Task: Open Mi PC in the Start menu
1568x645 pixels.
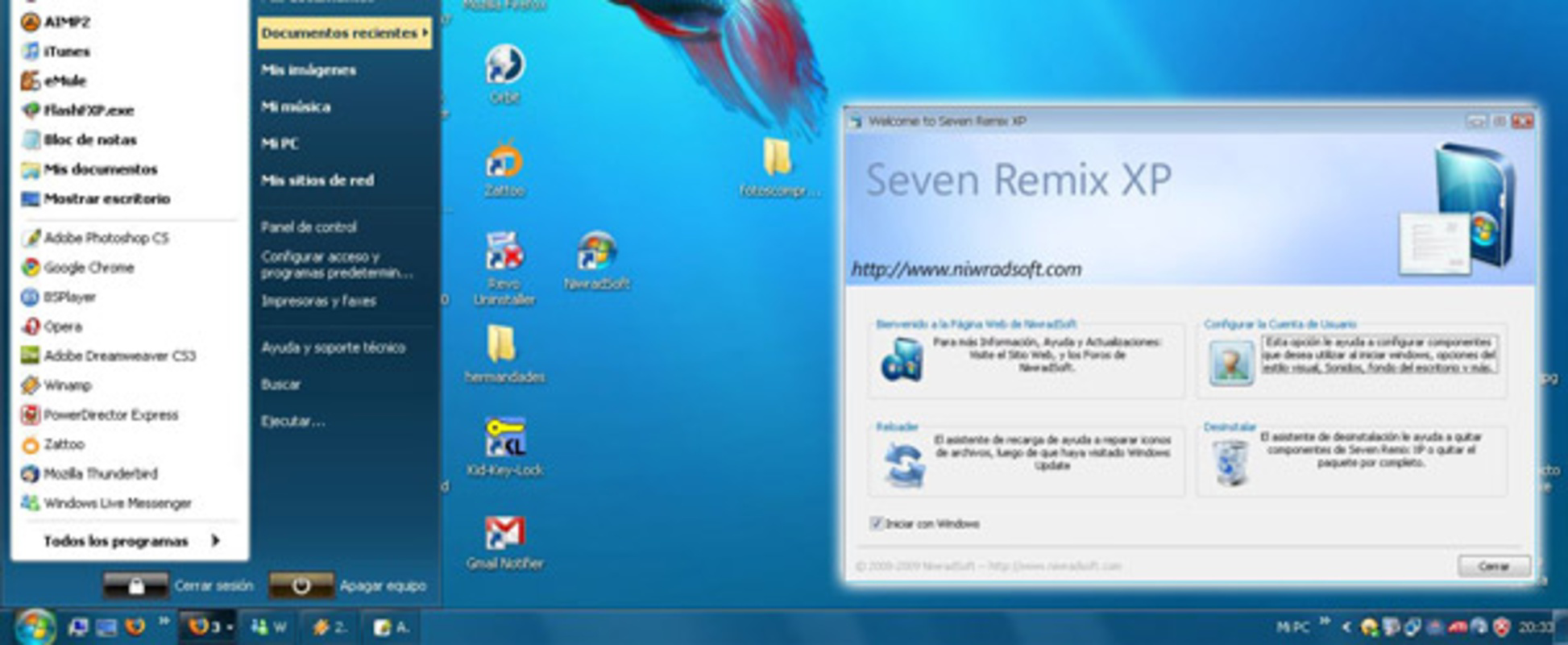Action: click(280, 144)
